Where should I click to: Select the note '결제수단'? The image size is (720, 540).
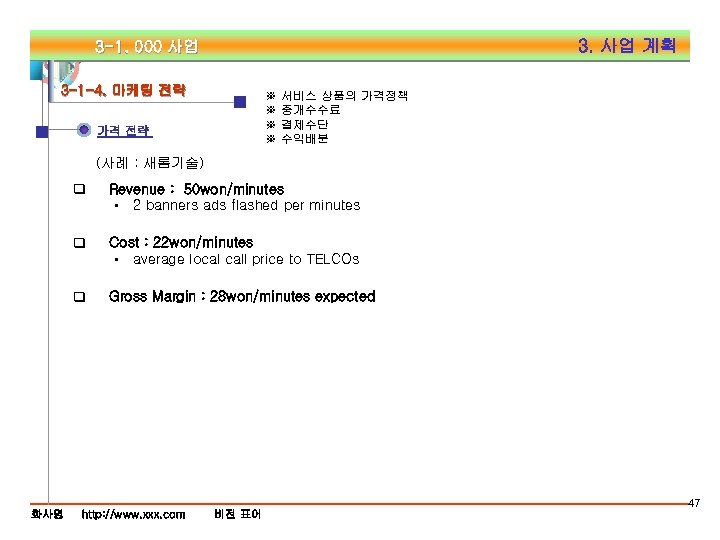click(304, 124)
